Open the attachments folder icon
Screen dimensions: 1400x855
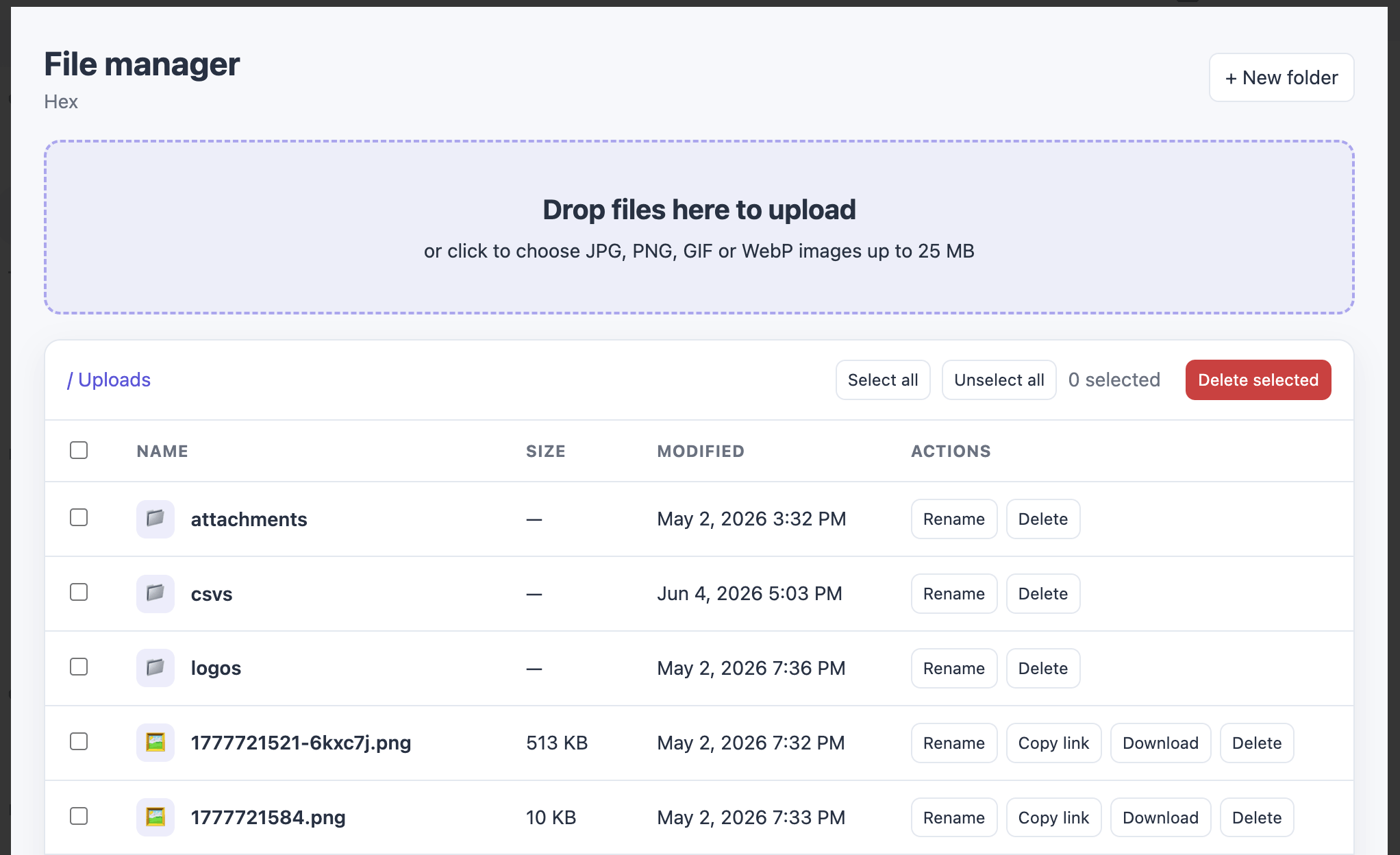click(155, 519)
